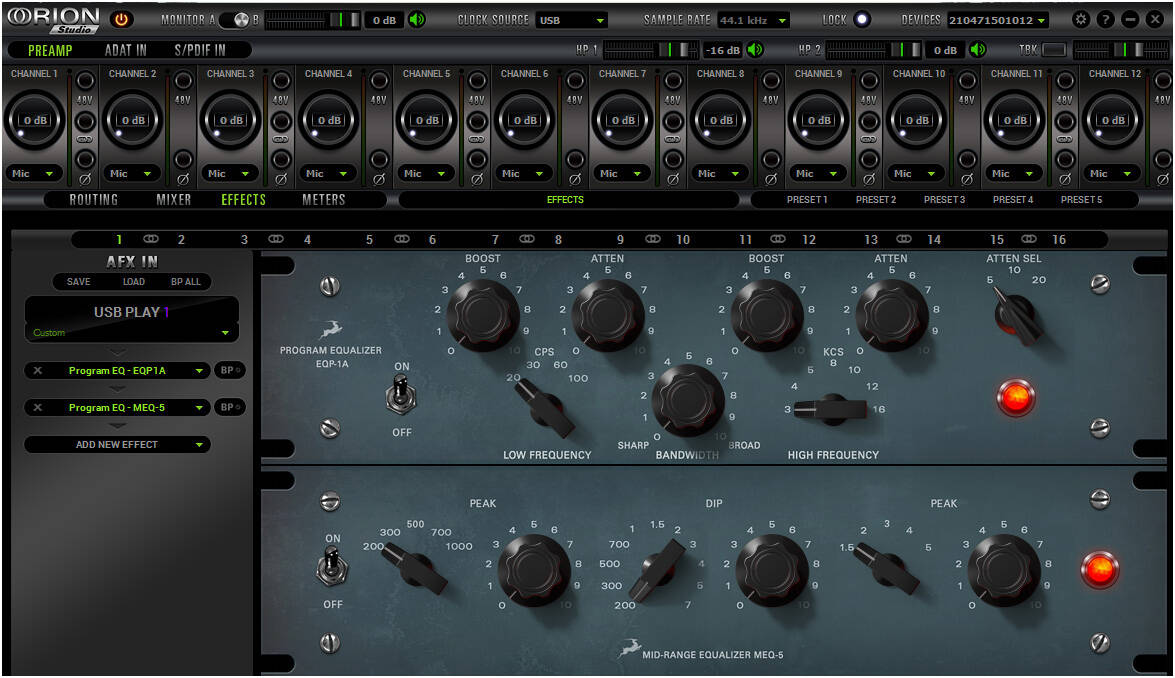The width and height of the screenshot is (1175, 678).
Task: Toggle the TBK talkback switch
Action: tap(1054, 49)
